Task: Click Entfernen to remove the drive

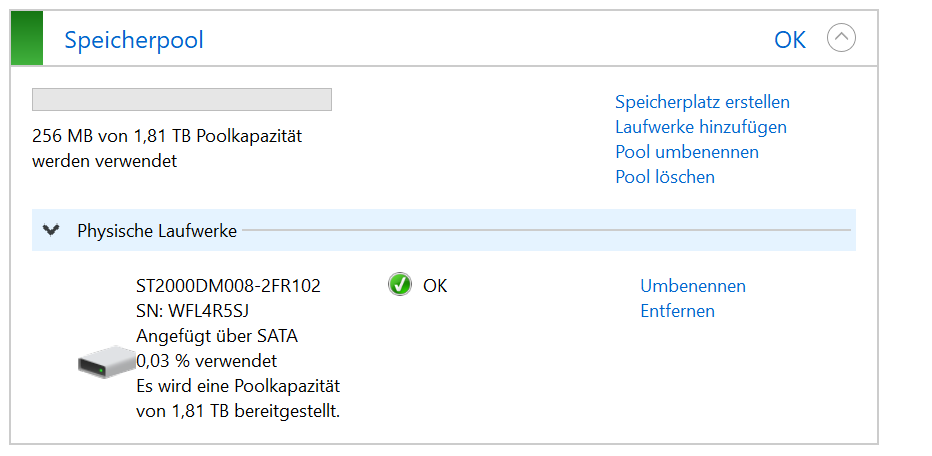Action: point(677,311)
